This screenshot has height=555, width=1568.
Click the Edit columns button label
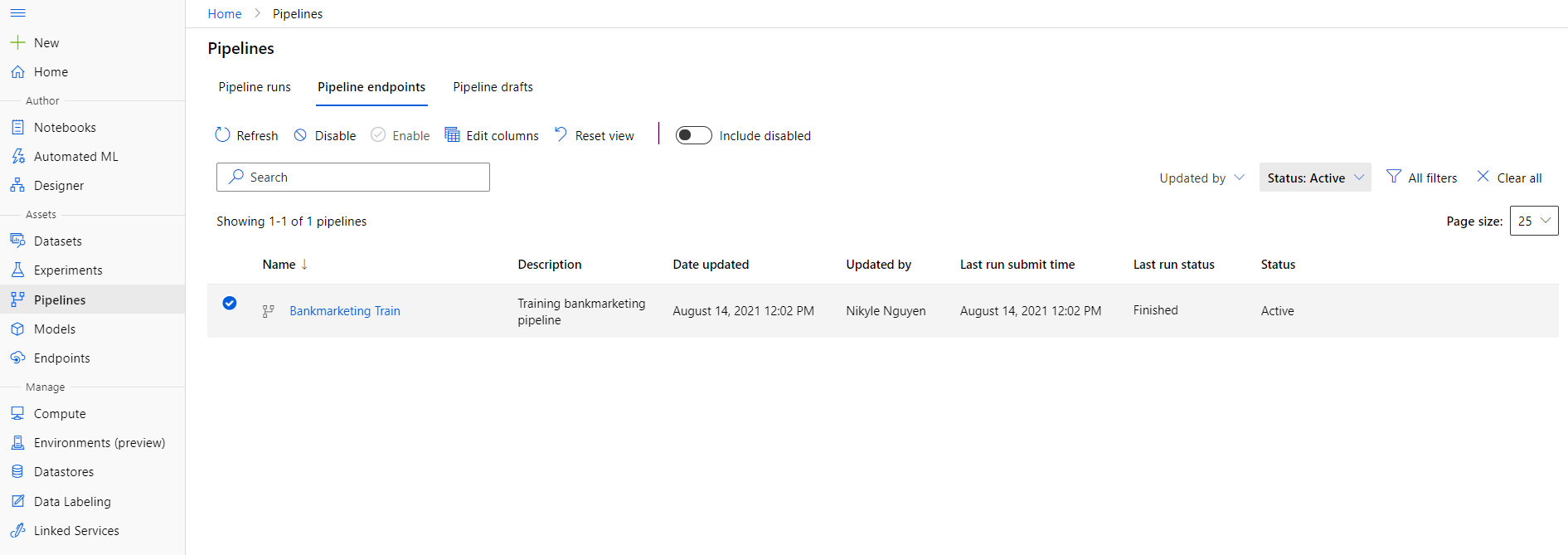[502, 136]
